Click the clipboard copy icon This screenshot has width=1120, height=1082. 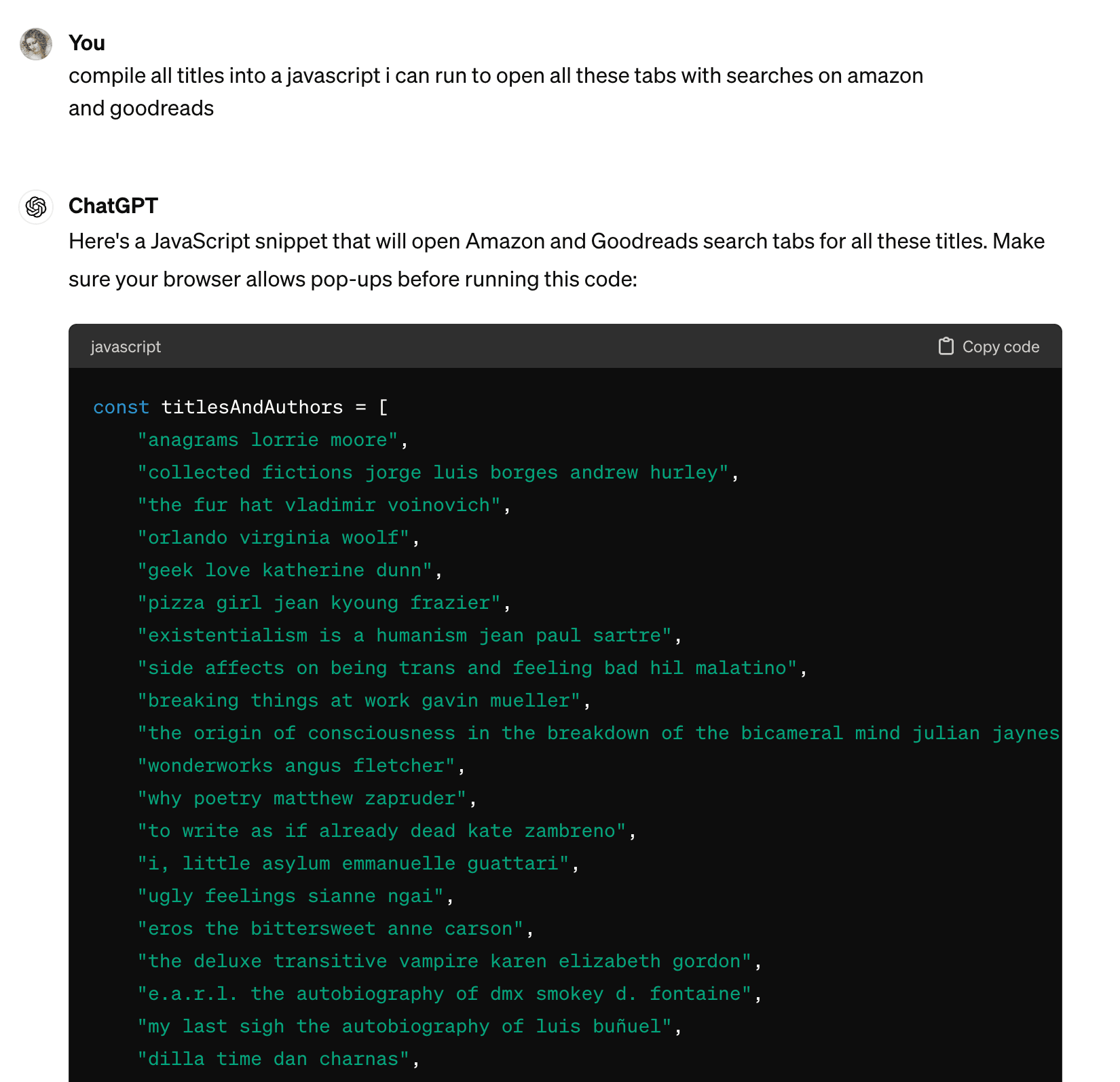(x=946, y=346)
